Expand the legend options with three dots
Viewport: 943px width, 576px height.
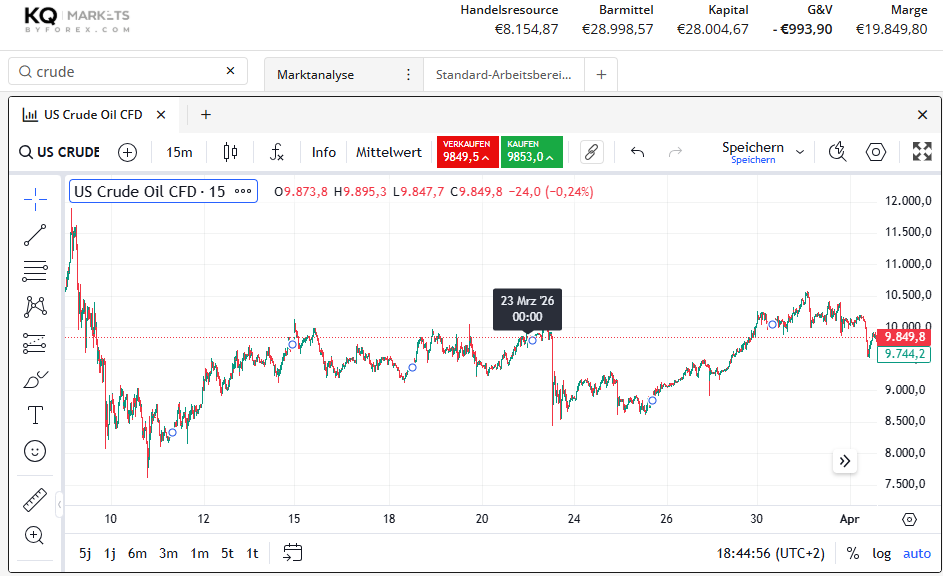pos(243,191)
